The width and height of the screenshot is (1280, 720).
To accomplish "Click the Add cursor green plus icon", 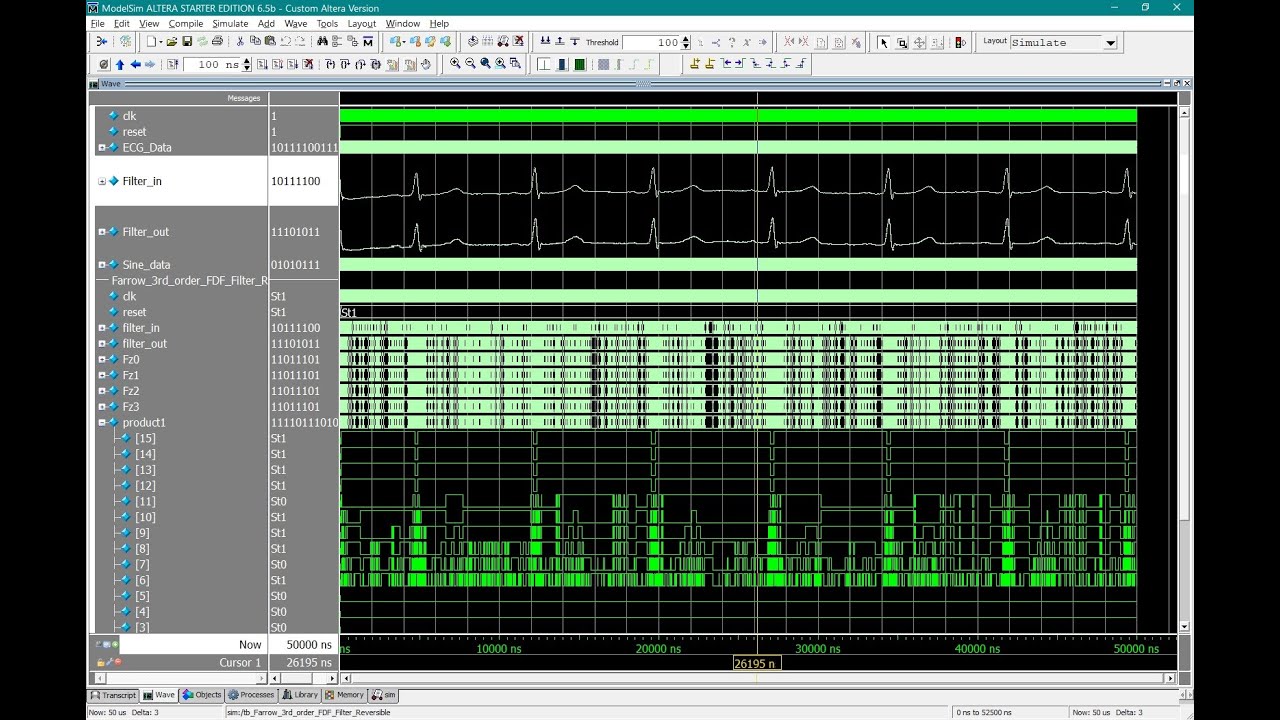I will click(x=115, y=645).
